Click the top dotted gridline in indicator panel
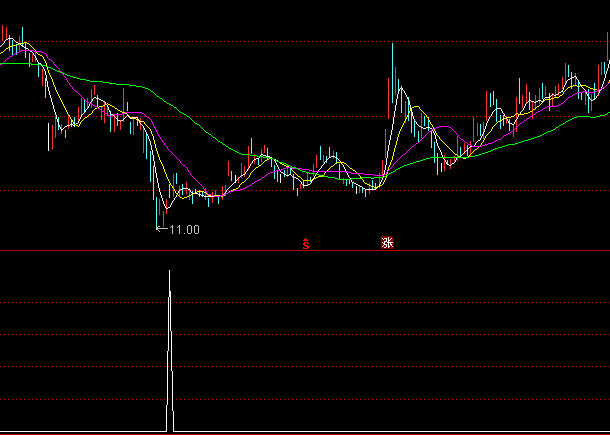610x435 pixels. 300,302
